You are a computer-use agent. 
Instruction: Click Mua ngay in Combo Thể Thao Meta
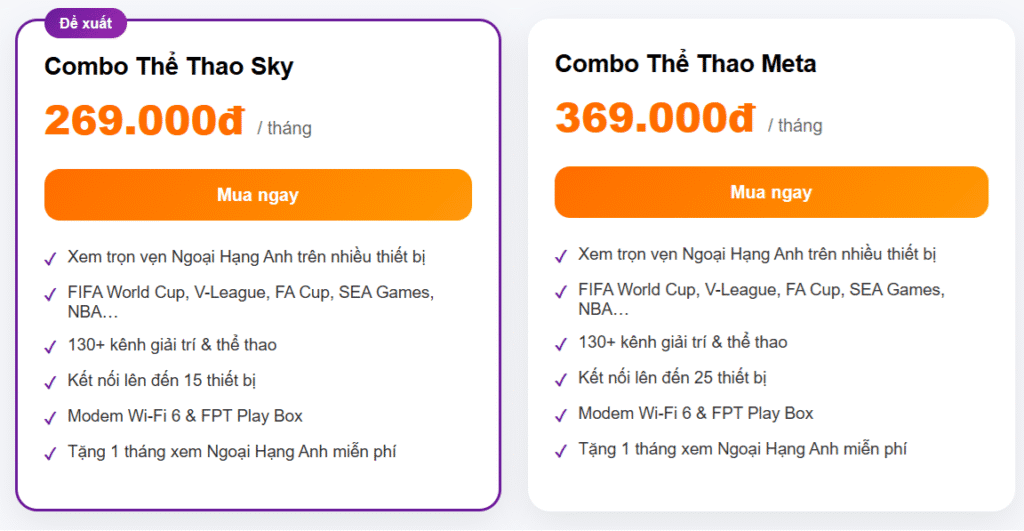pos(771,192)
